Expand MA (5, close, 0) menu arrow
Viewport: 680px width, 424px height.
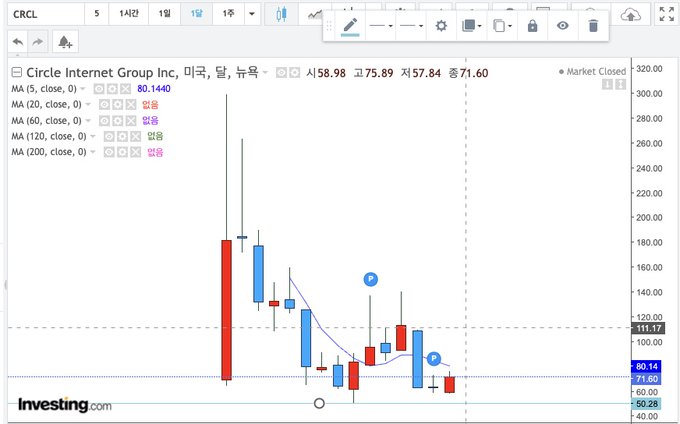(x=83, y=89)
